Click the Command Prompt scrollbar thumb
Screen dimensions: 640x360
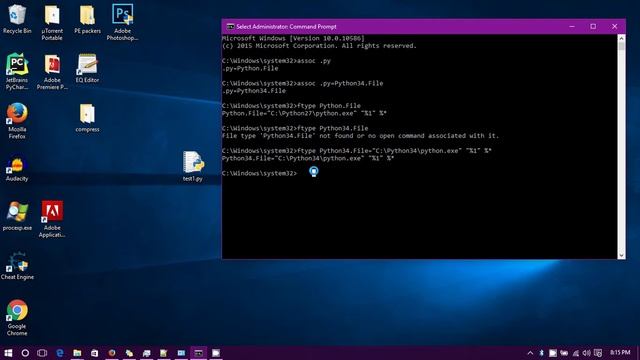click(621, 46)
